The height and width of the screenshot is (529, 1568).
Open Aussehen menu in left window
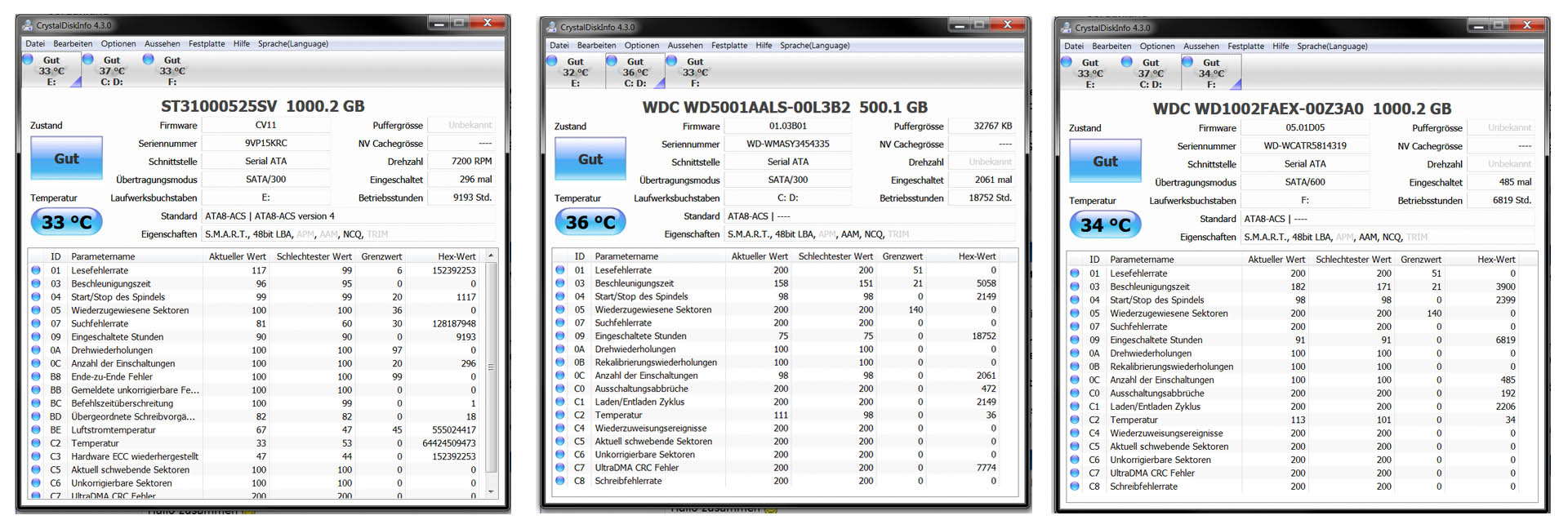click(x=163, y=44)
